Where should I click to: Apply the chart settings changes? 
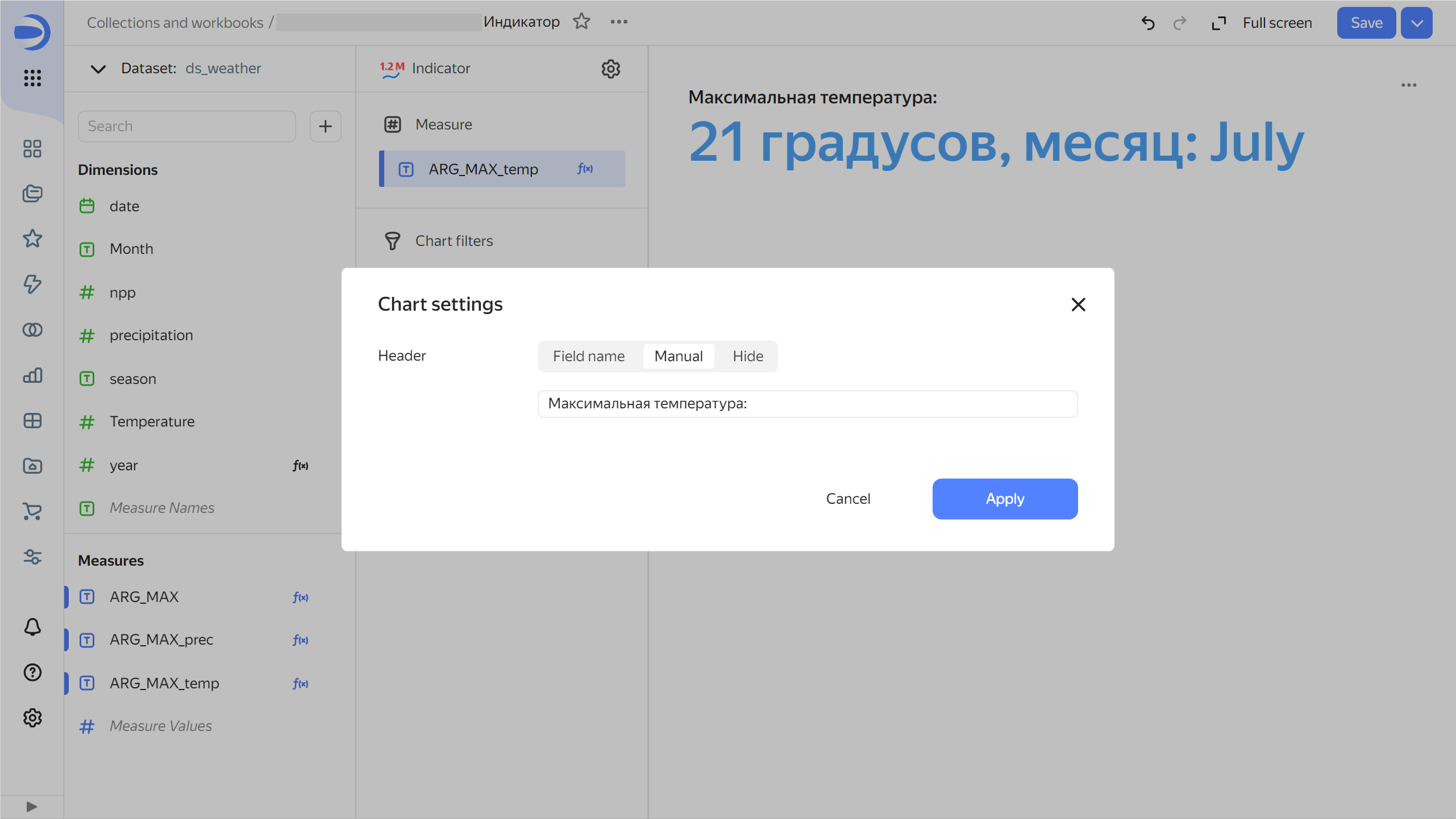pyautogui.click(x=1004, y=498)
